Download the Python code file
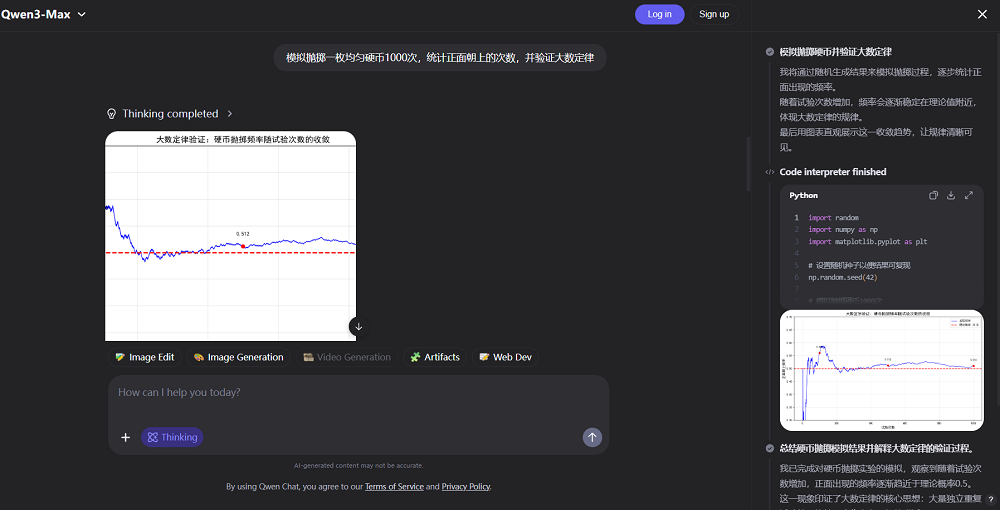The height and width of the screenshot is (510, 1000). point(951,196)
